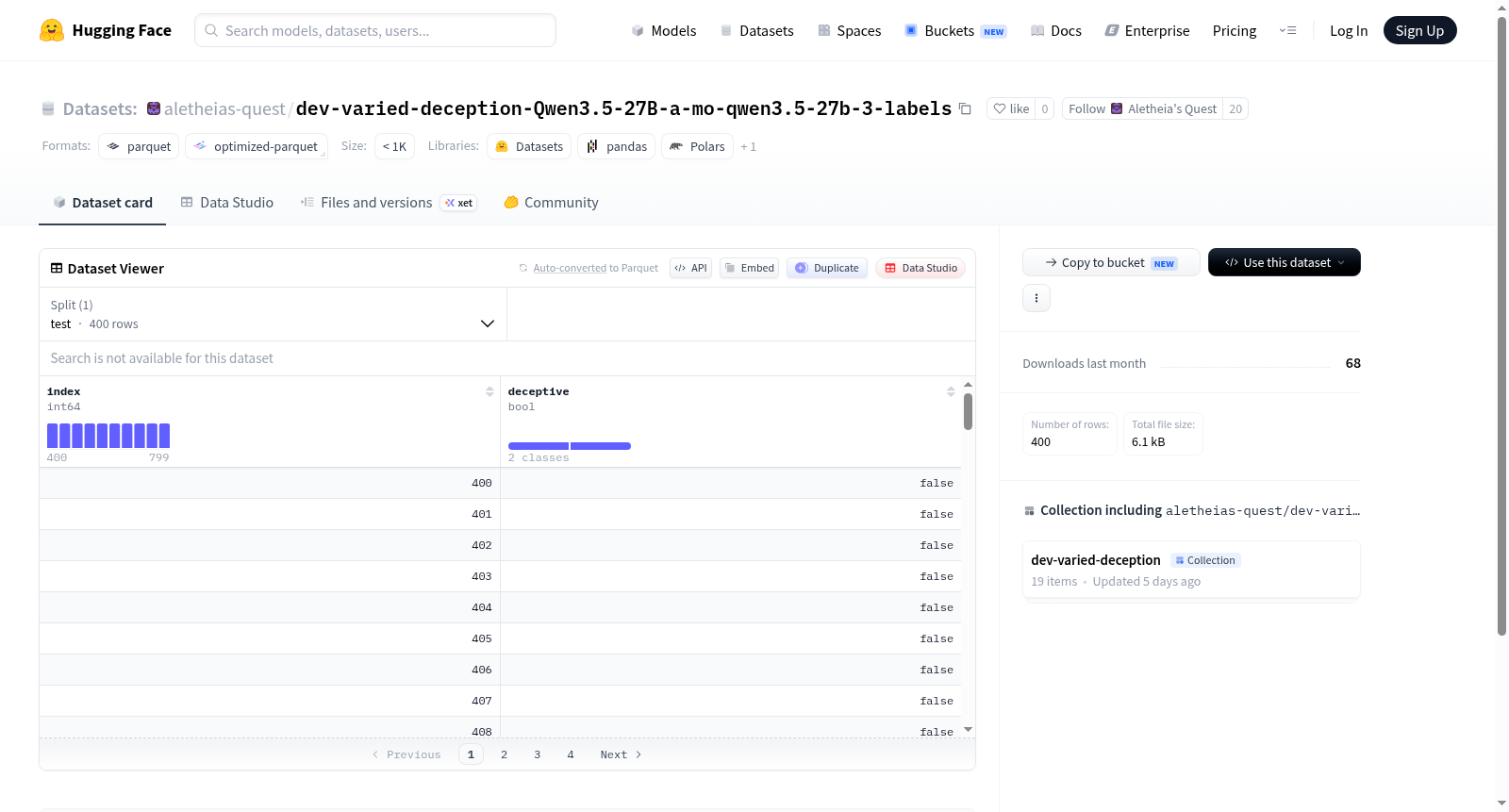Select the optimized-parquet format tag

click(x=257, y=146)
